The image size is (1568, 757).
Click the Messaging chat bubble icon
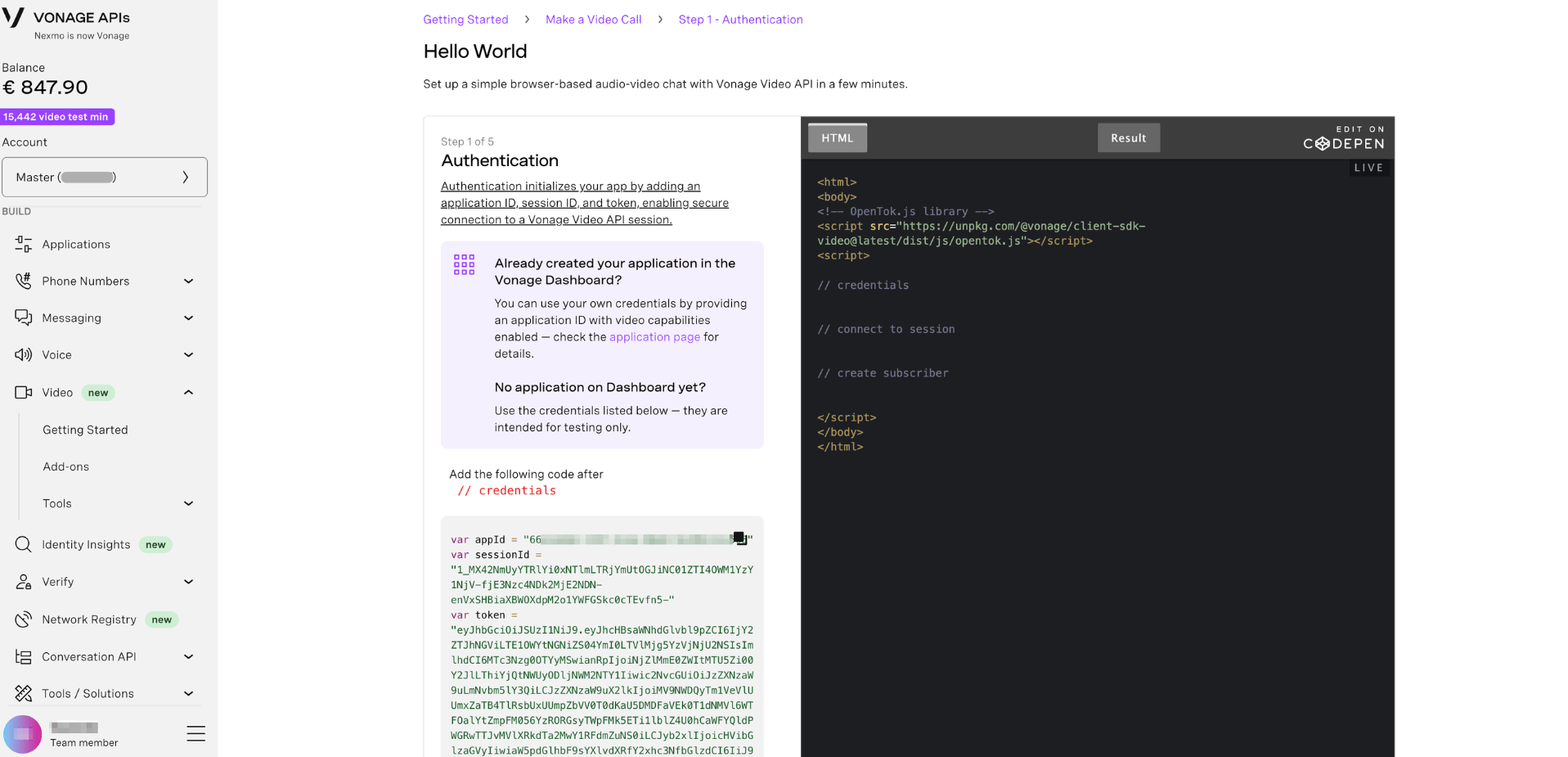[x=24, y=318]
